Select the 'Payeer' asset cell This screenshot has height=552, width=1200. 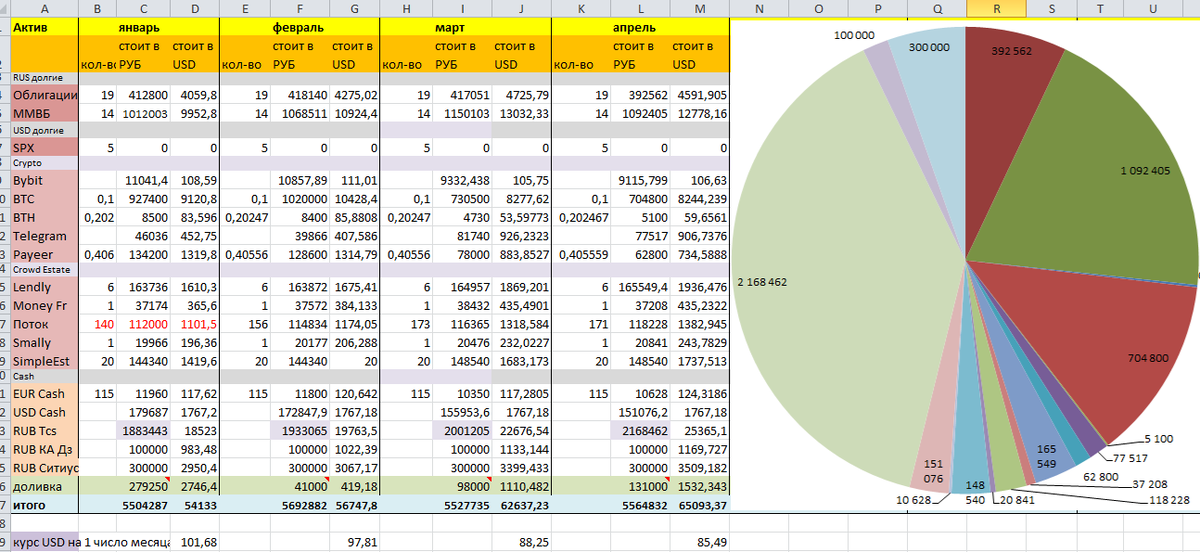(45, 254)
